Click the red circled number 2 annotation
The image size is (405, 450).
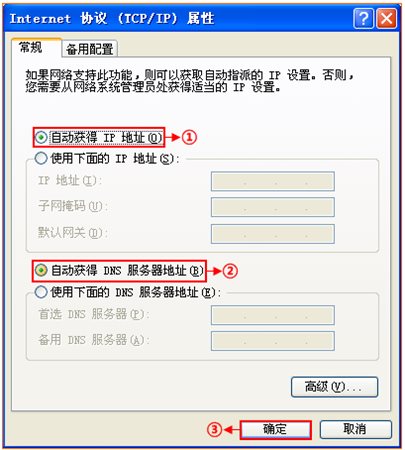[230, 271]
